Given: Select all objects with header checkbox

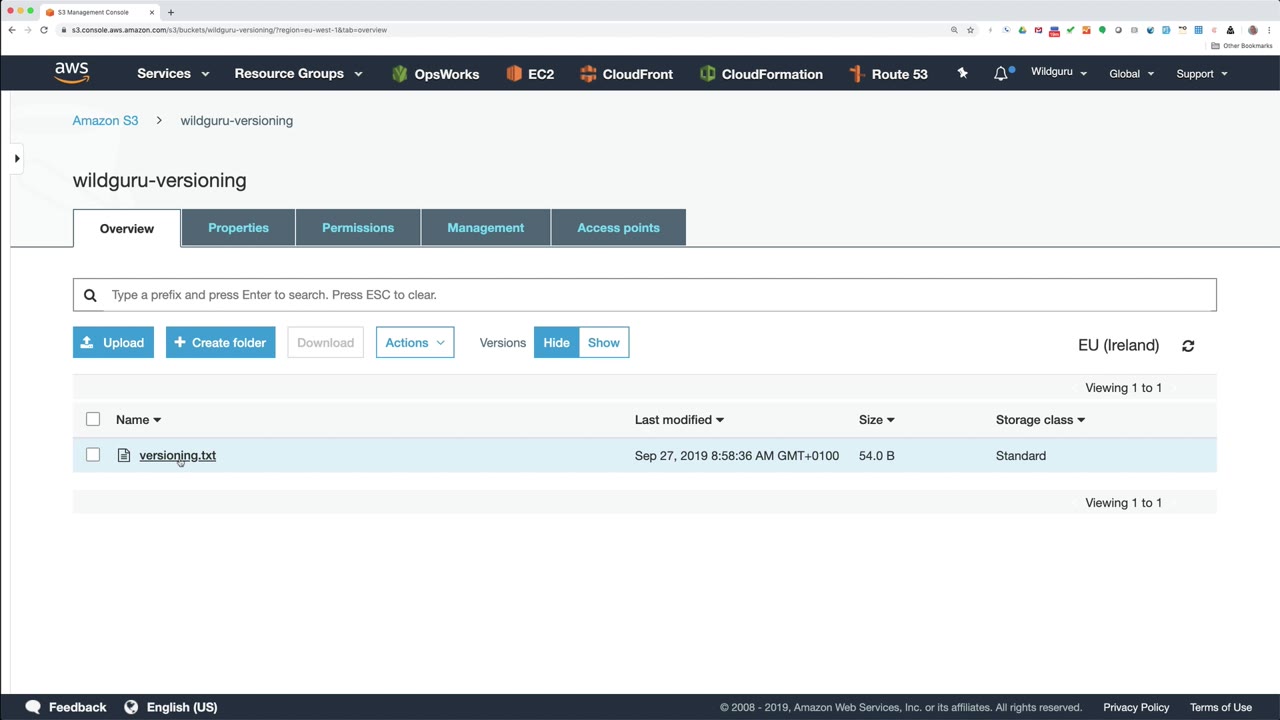Looking at the screenshot, I should [x=93, y=419].
